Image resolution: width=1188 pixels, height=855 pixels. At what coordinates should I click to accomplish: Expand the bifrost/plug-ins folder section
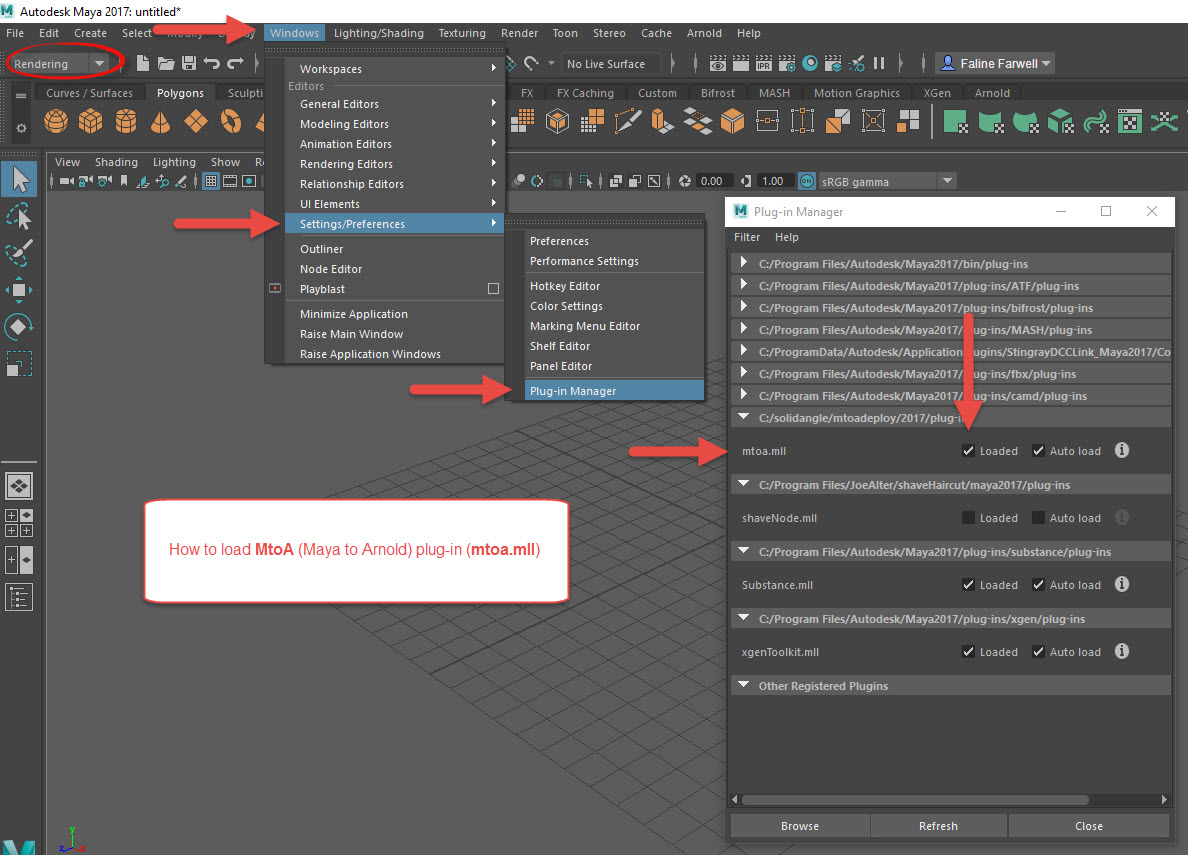(744, 307)
